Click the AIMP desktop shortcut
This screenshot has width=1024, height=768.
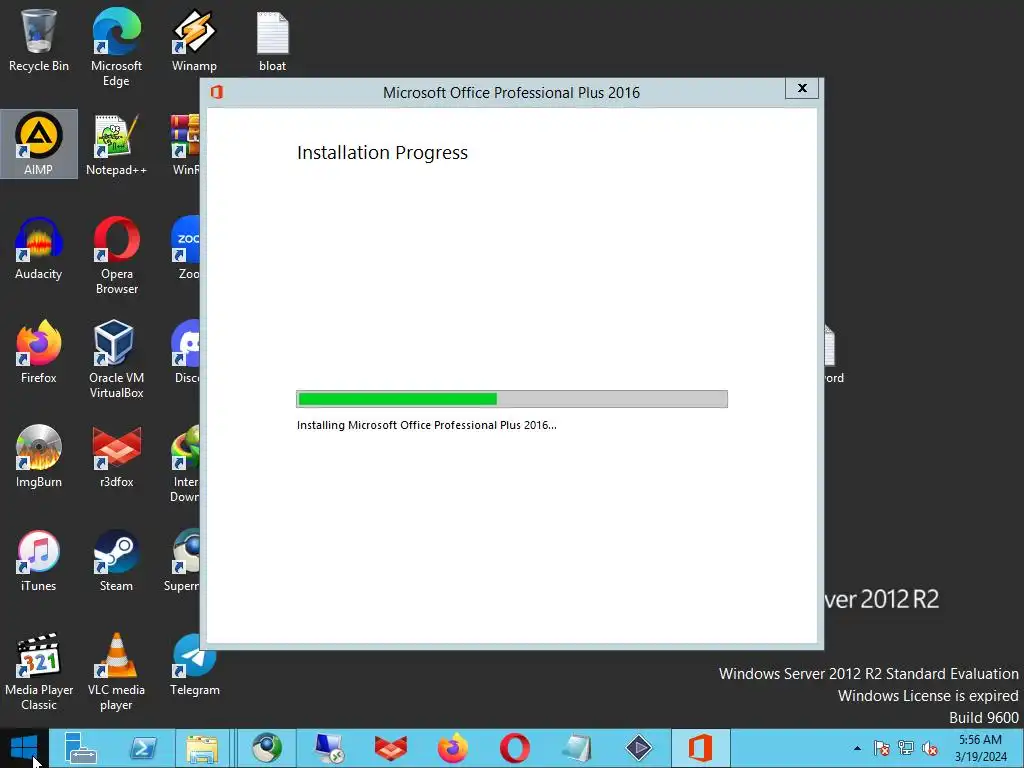coord(39,144)
